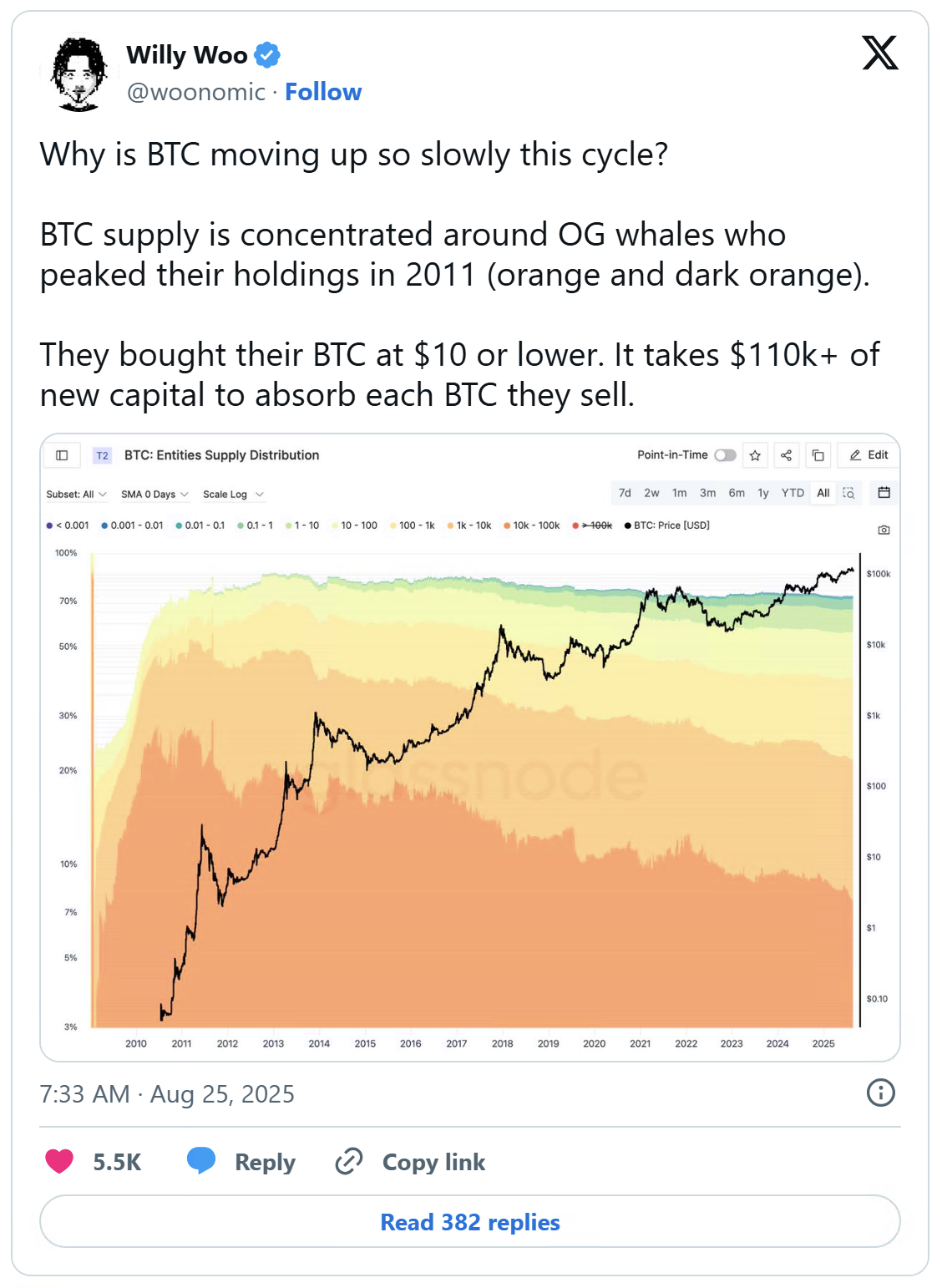Select the YTD time range tab
942x1288 pixels.
[x=793, y=493]
